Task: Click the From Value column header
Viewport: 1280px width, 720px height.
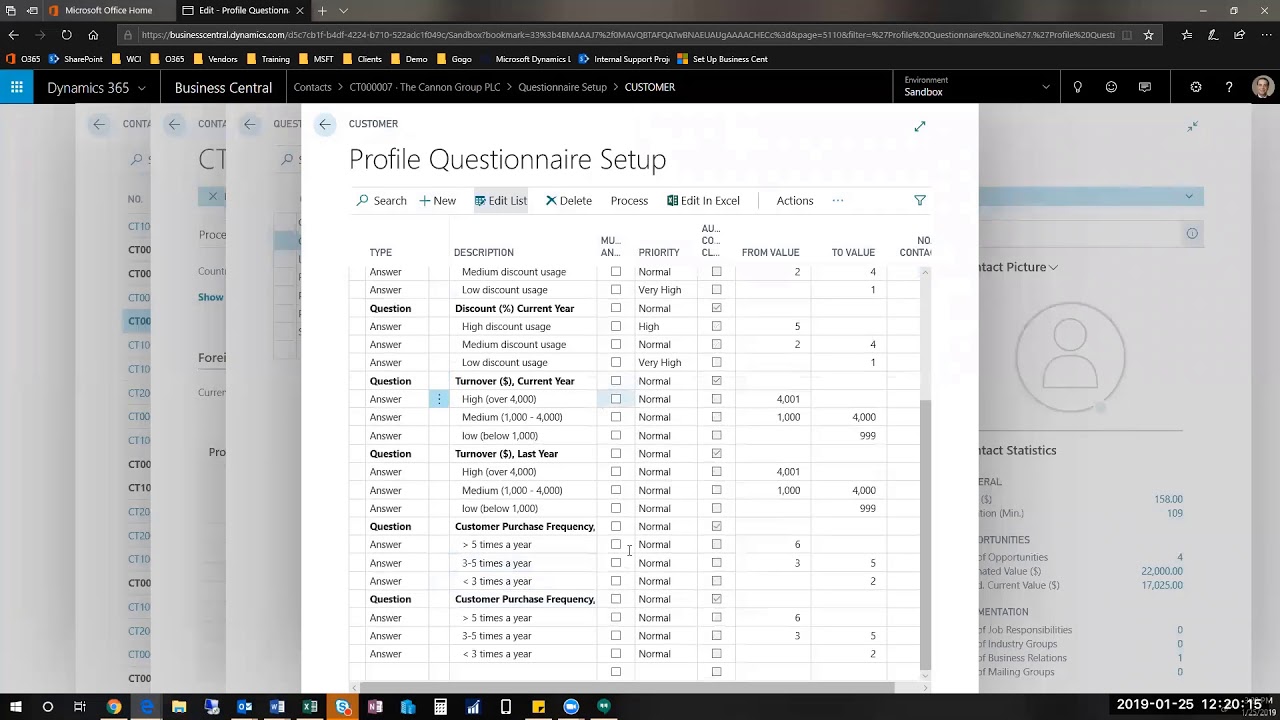Action: click(770, 253)
